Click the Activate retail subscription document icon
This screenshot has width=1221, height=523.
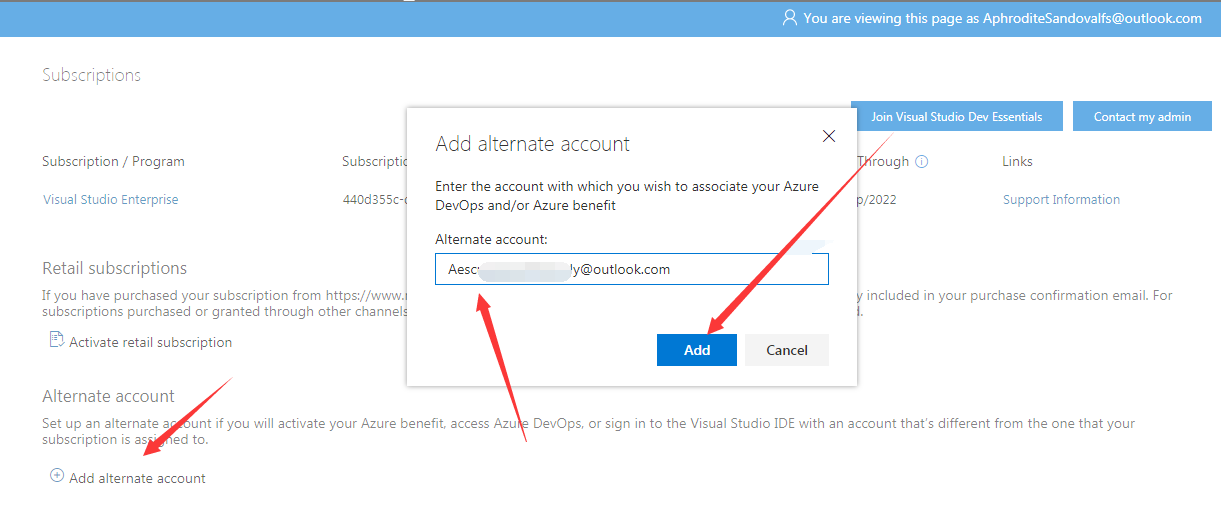(56, 340)
